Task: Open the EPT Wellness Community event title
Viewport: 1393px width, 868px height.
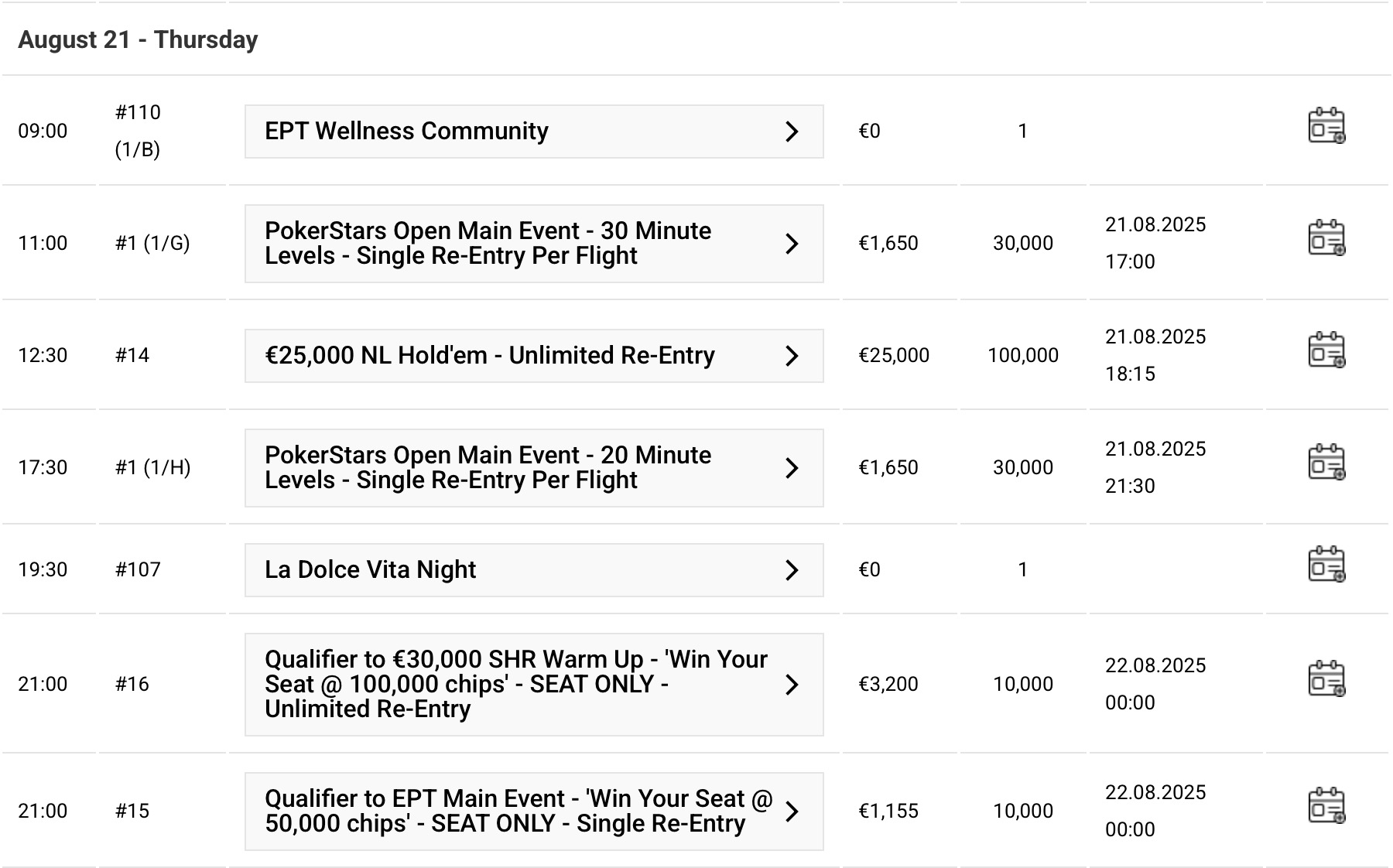Action: tap(406, 132)
